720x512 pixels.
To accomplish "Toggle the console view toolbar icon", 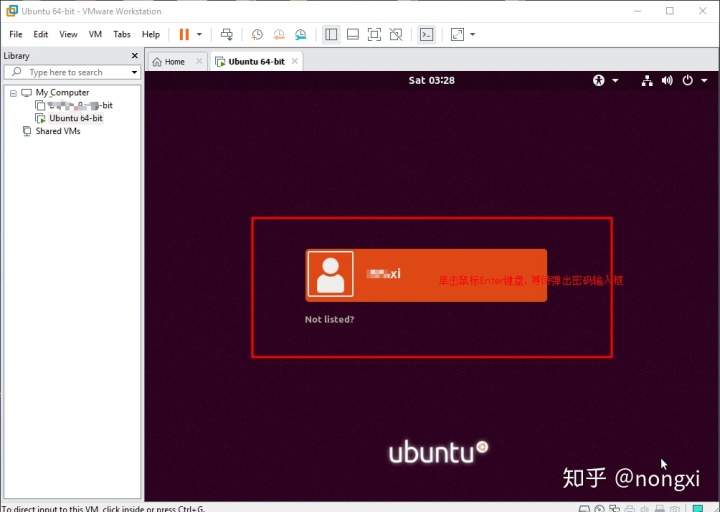I will click(x=427, y=34).
